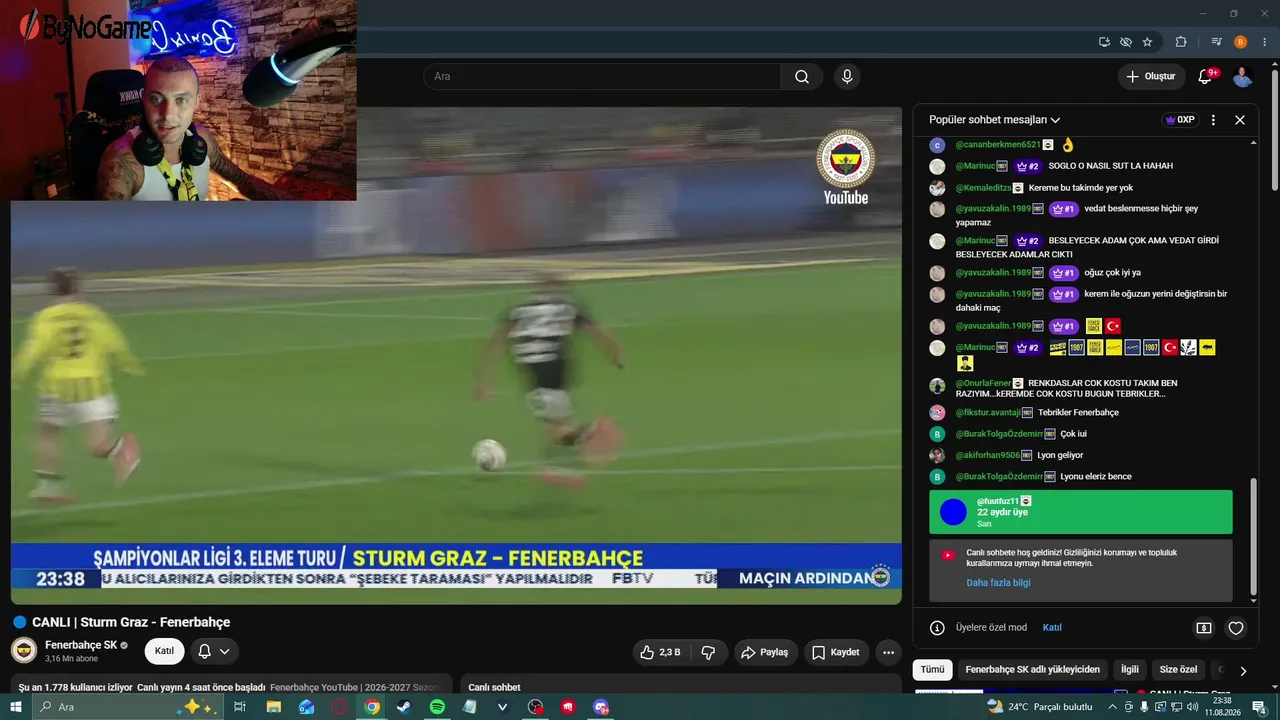The width and height of the screenshot is (1280, 720).
Task: Open Steam from the taskbar
Action: (x=403, y=707)
